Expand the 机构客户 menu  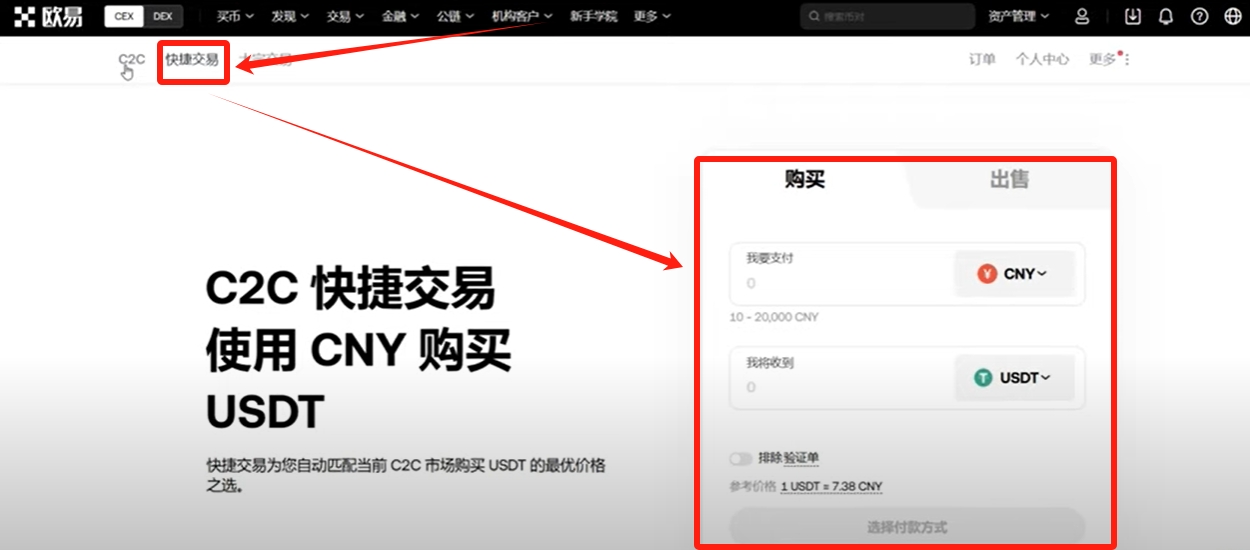[522, 16]
